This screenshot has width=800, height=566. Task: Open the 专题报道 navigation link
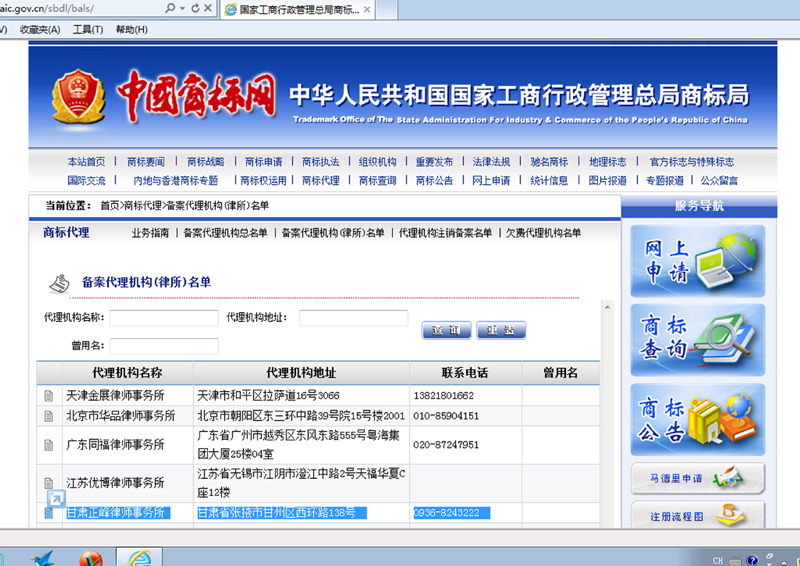665,180
